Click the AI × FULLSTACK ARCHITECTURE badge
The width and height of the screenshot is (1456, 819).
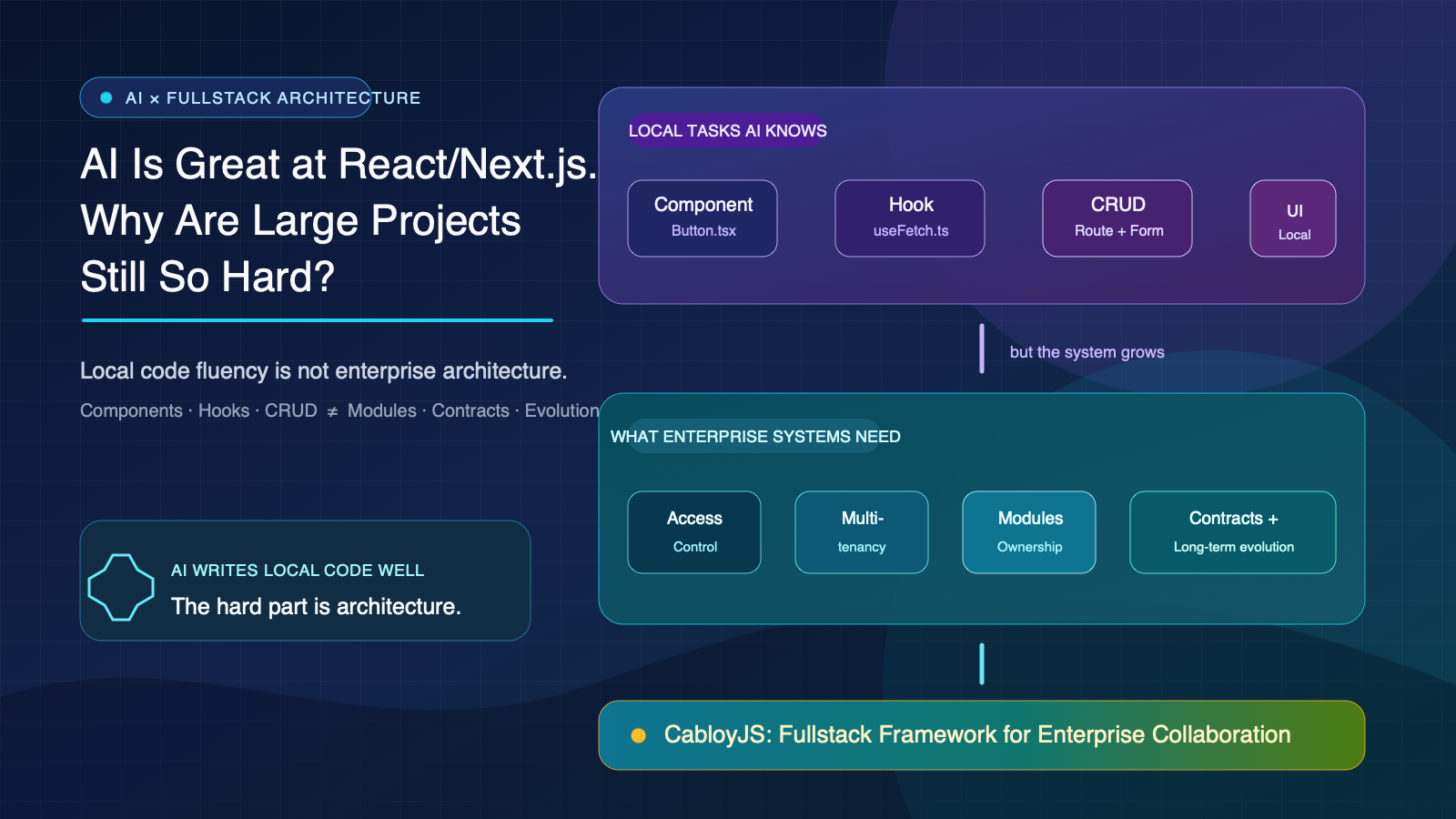click(226, 97)
